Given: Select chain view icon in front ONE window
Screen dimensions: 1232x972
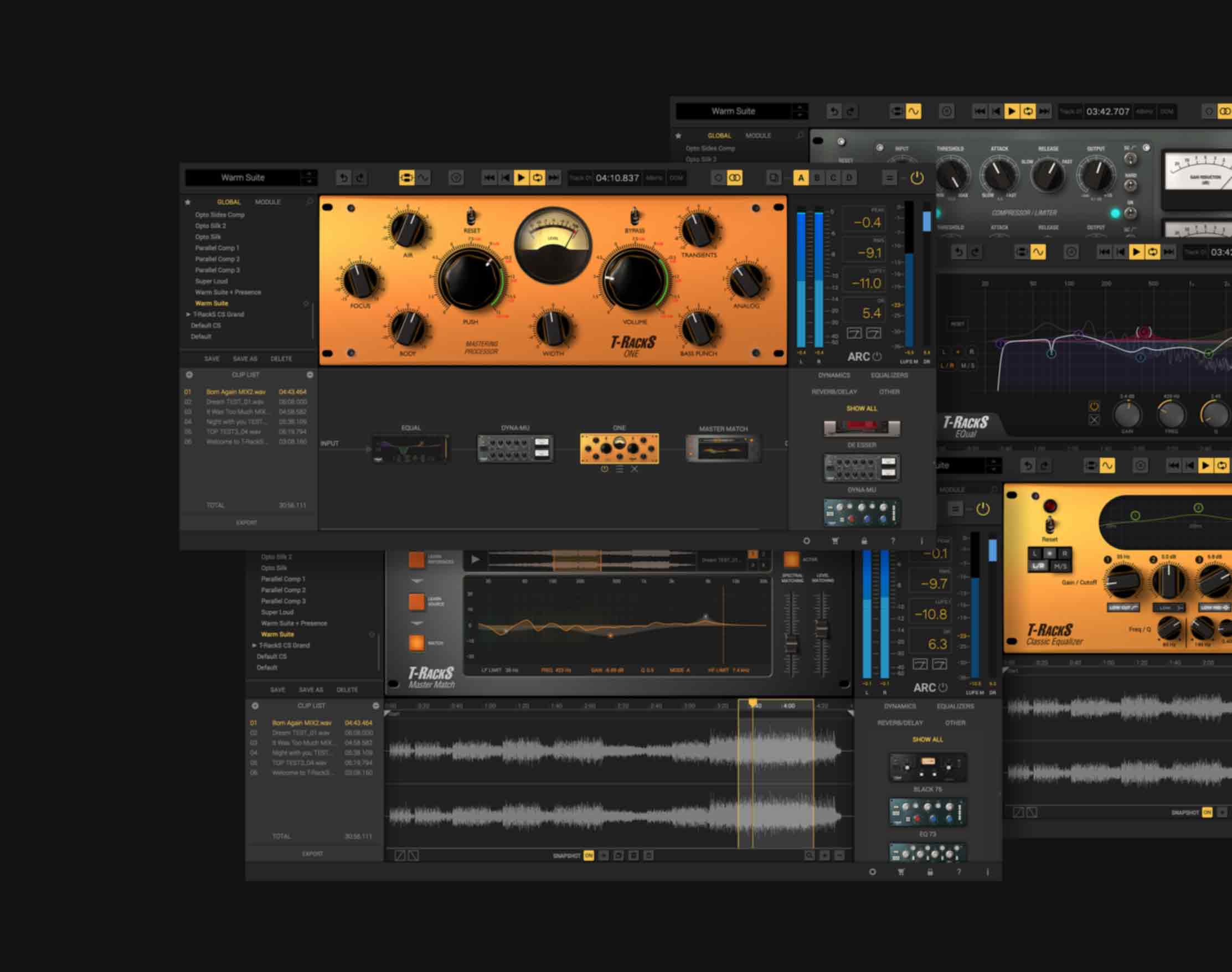Looking at the screenshot, I should click(406, 178).
